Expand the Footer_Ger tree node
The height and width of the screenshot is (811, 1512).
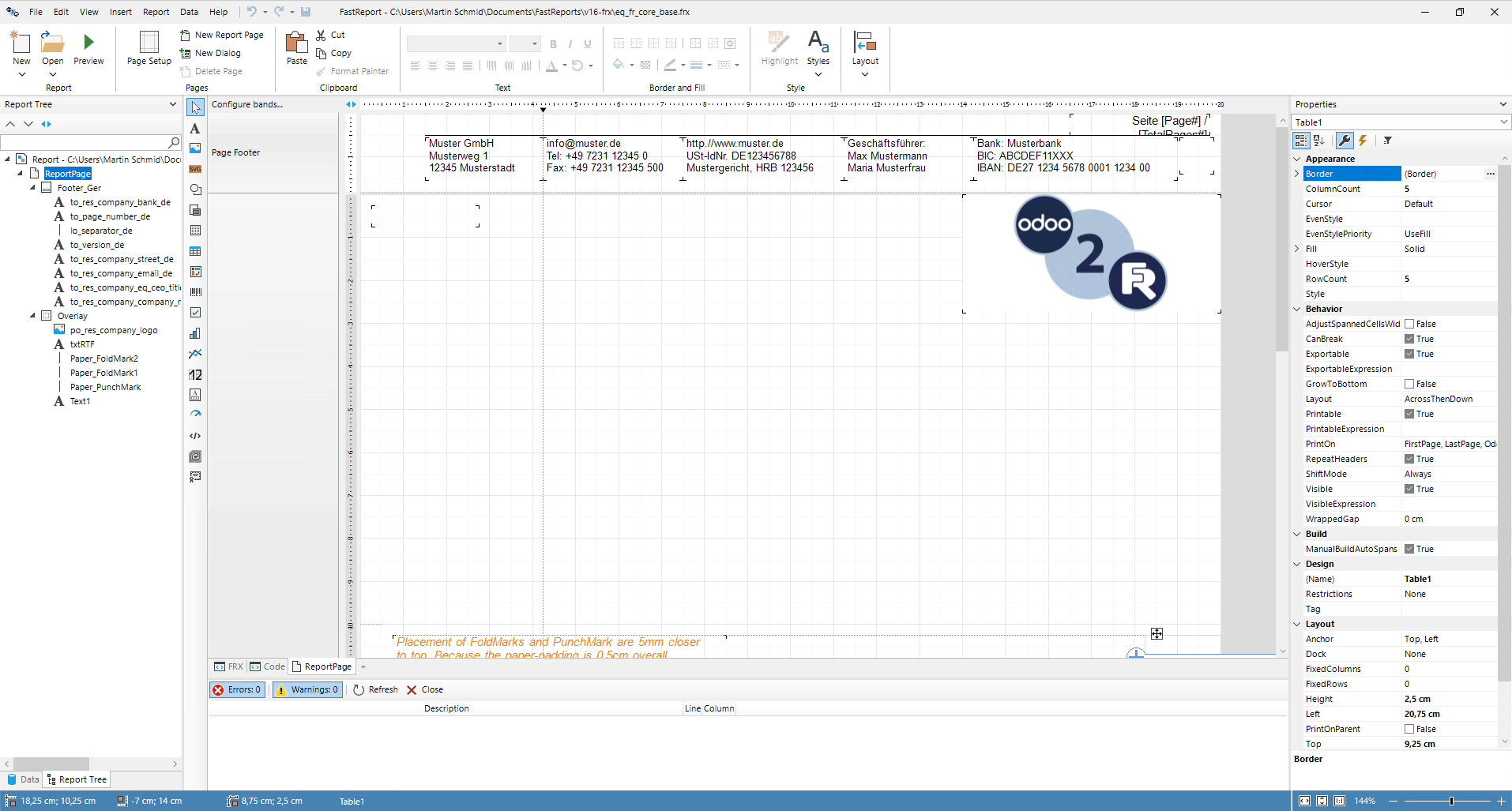[x=32, y=188]
